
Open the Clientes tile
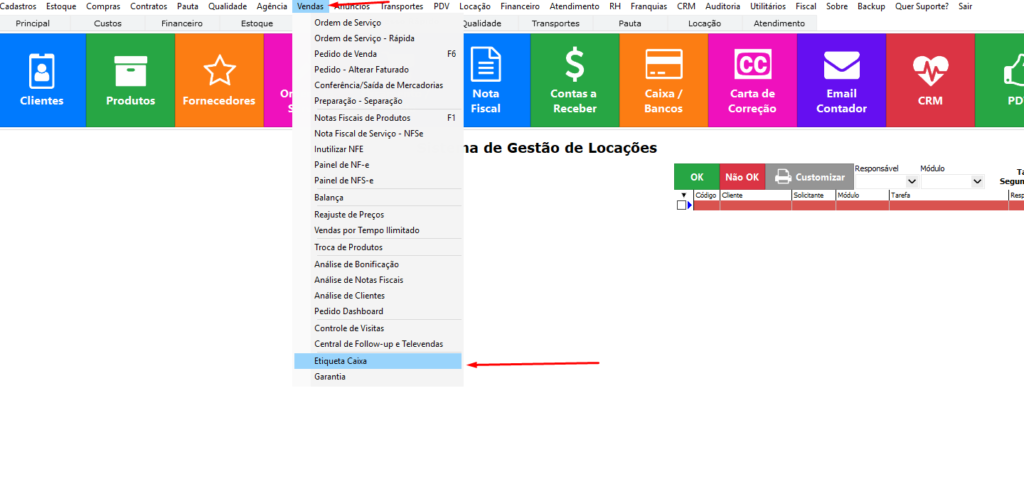42,80
